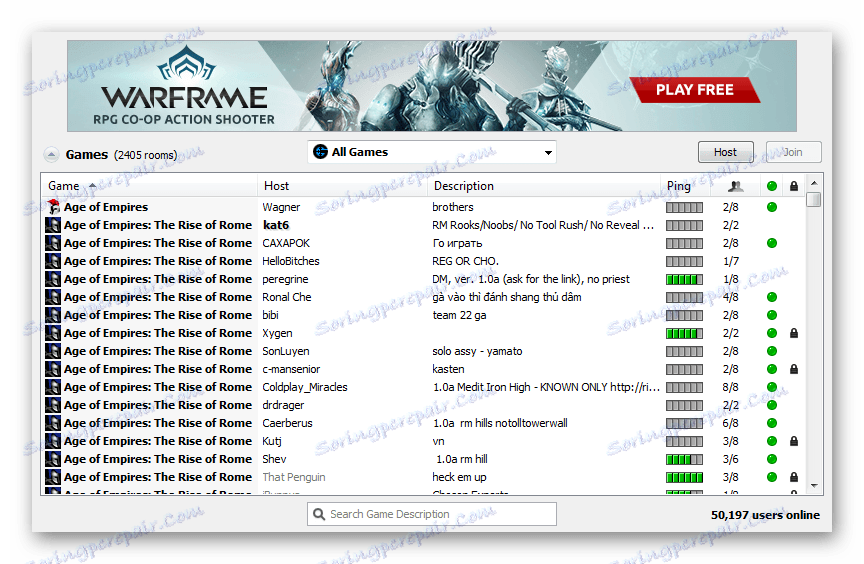Image resolution: width=864 pixels, height=564 pixels.
Task: Click the ping bar in Shev's row
Action: 684,459
